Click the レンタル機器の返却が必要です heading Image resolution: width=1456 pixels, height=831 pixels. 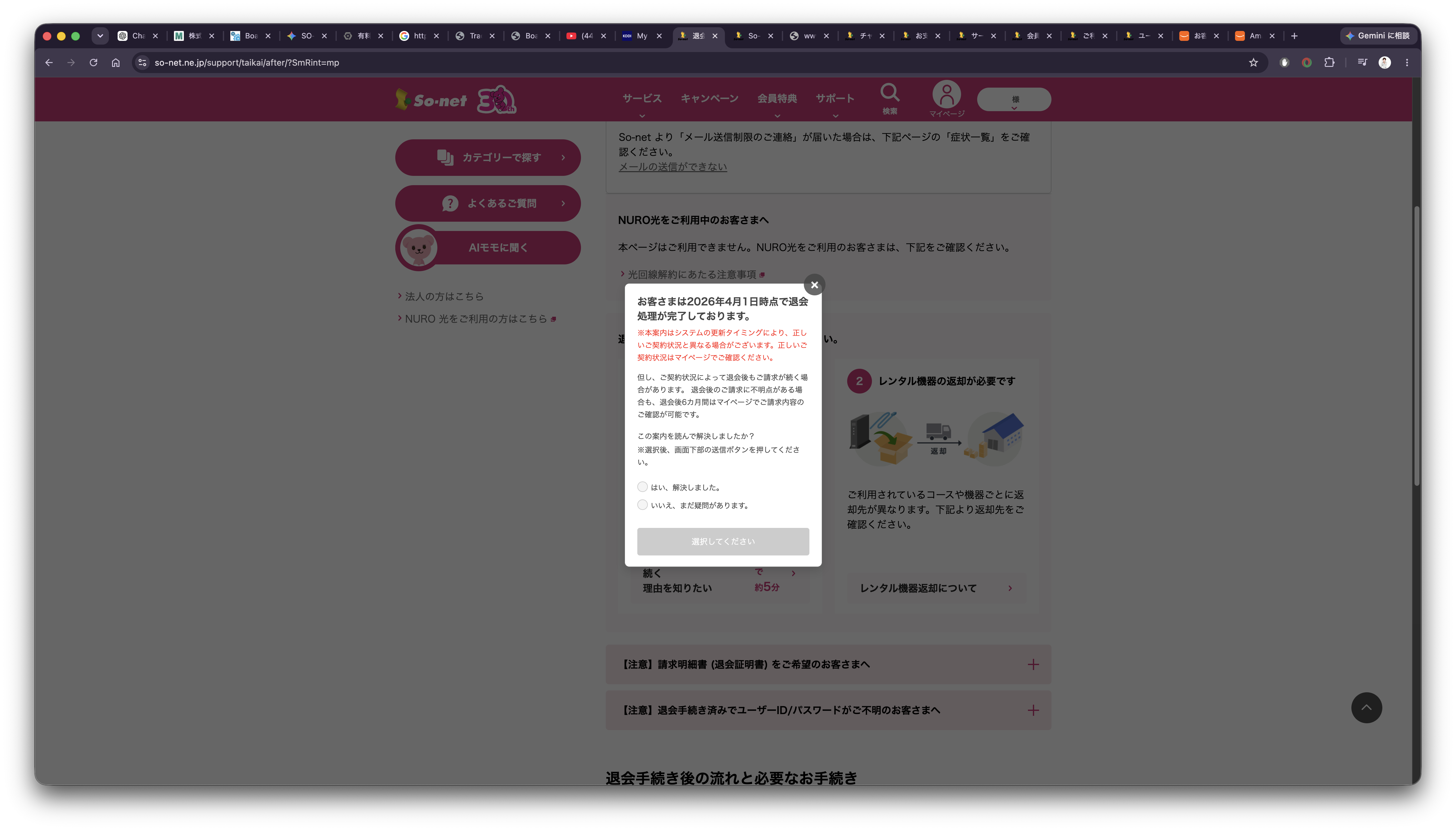point(947,381)
